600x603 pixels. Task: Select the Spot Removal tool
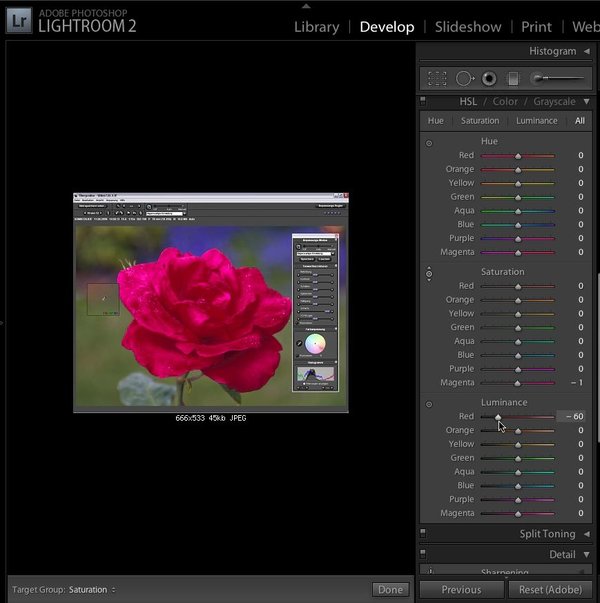tap(464, 78)
